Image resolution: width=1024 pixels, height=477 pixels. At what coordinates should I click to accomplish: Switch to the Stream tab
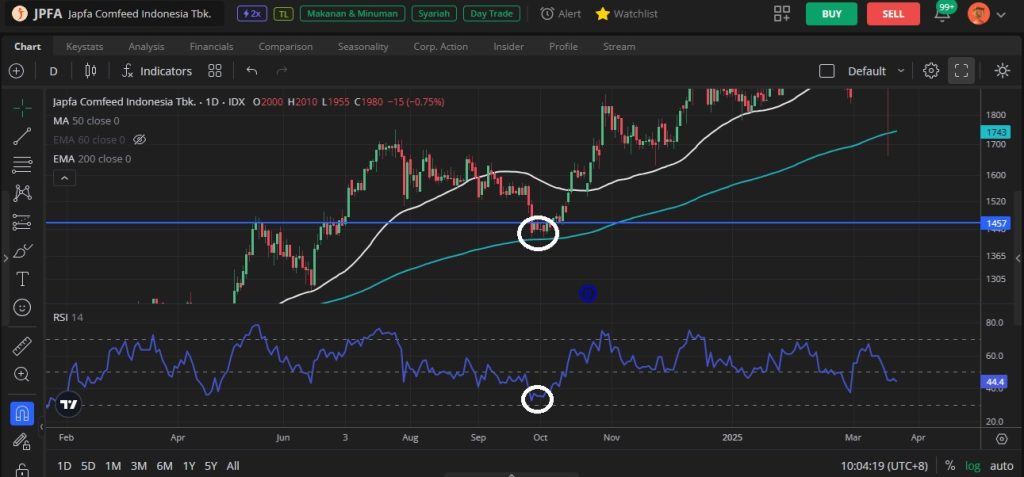[x=619, y=46]
